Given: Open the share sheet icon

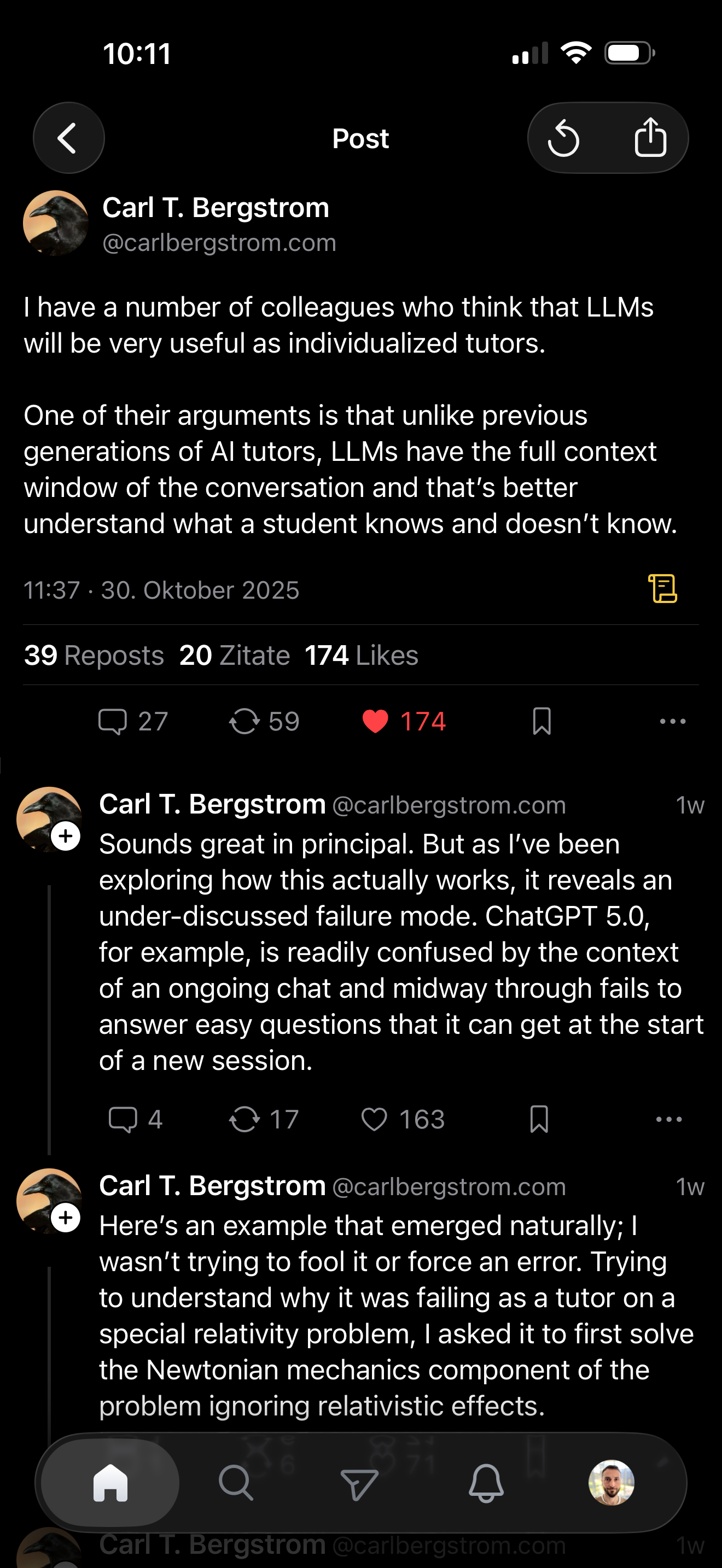Looking at the screenshot, I should pyautogui.click(x=650, y=138).
